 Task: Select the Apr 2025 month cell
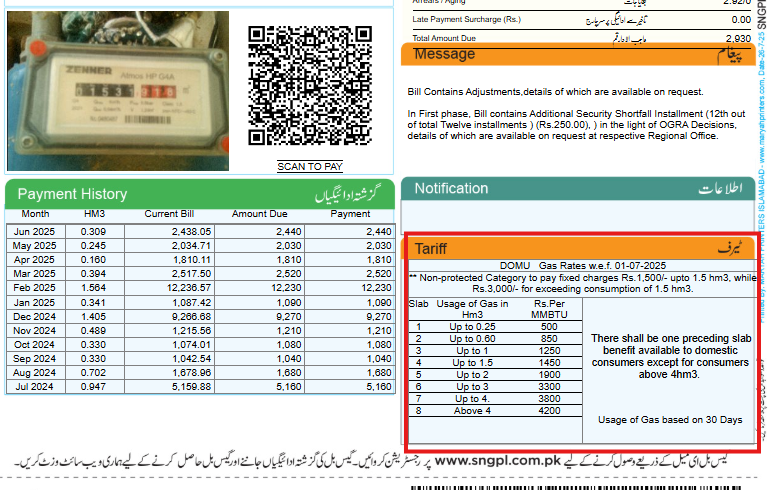click(x=35, y=260)
